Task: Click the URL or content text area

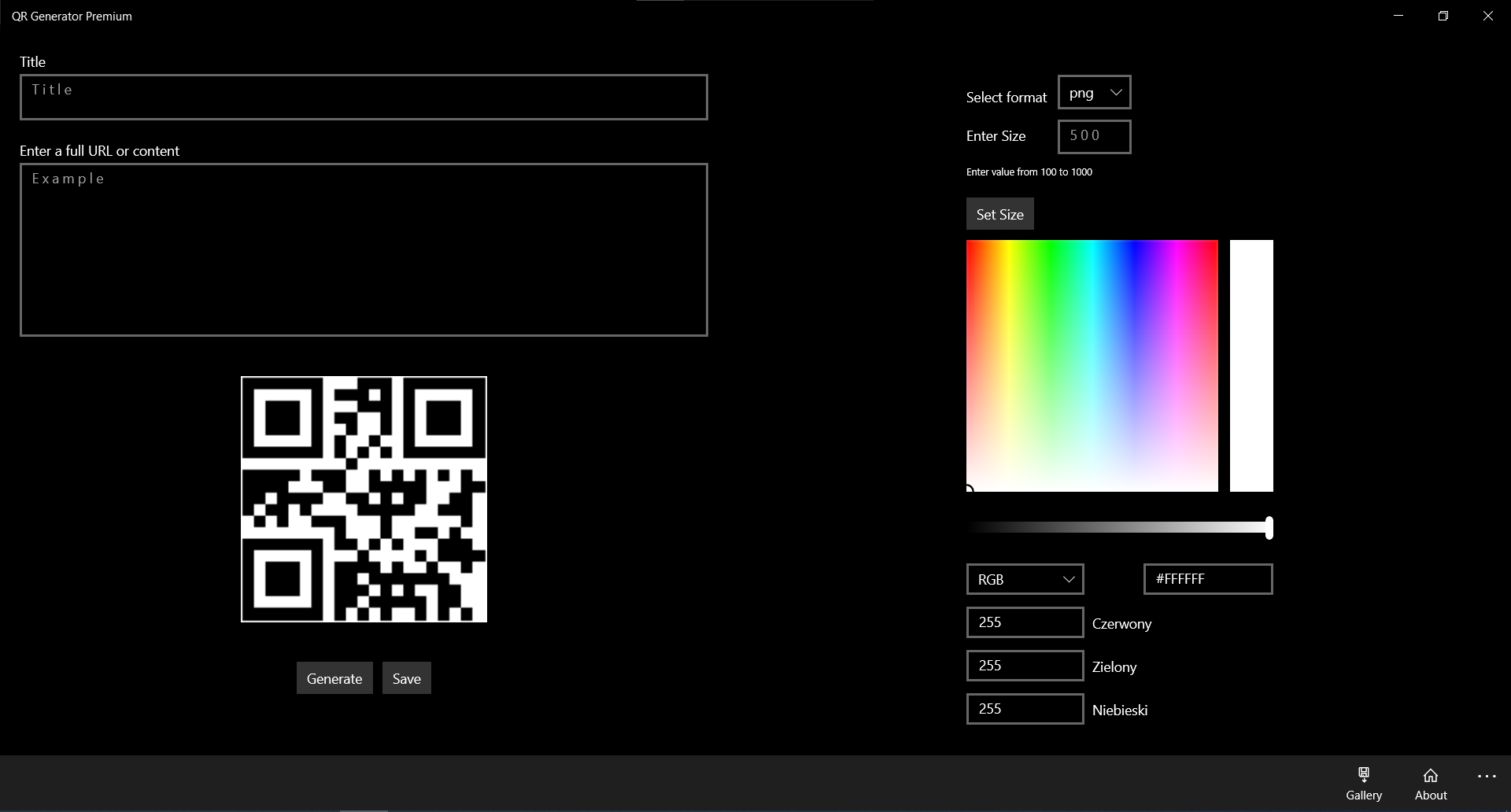Action: click(x=364, y=249)
